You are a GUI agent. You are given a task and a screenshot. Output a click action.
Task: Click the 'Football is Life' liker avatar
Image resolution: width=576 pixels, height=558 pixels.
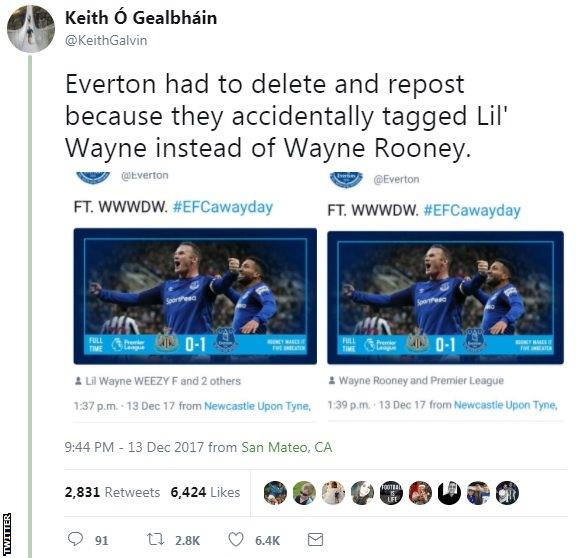point(391,492)
